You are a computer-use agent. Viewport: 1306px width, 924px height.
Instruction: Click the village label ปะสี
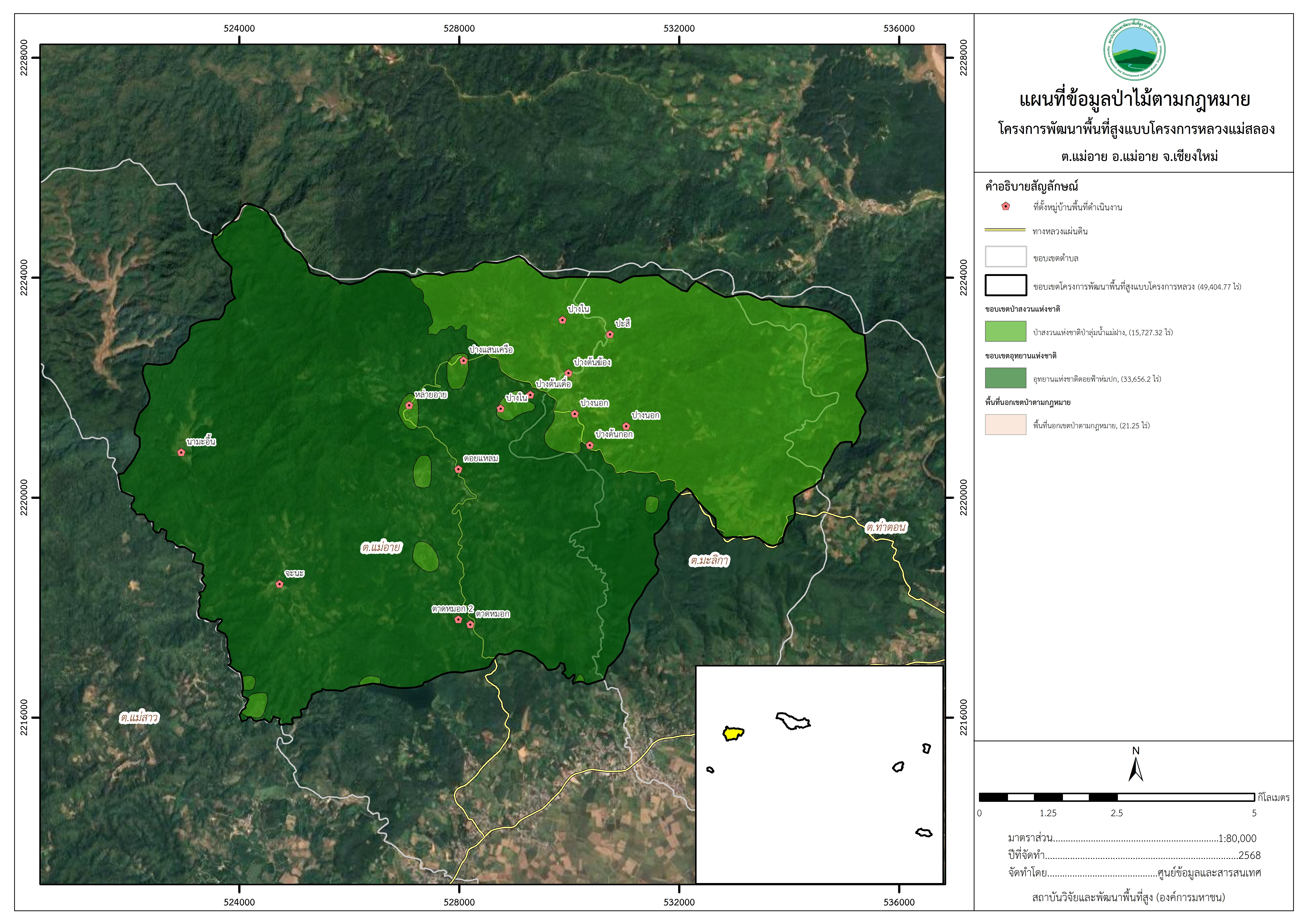click(623, 323)
